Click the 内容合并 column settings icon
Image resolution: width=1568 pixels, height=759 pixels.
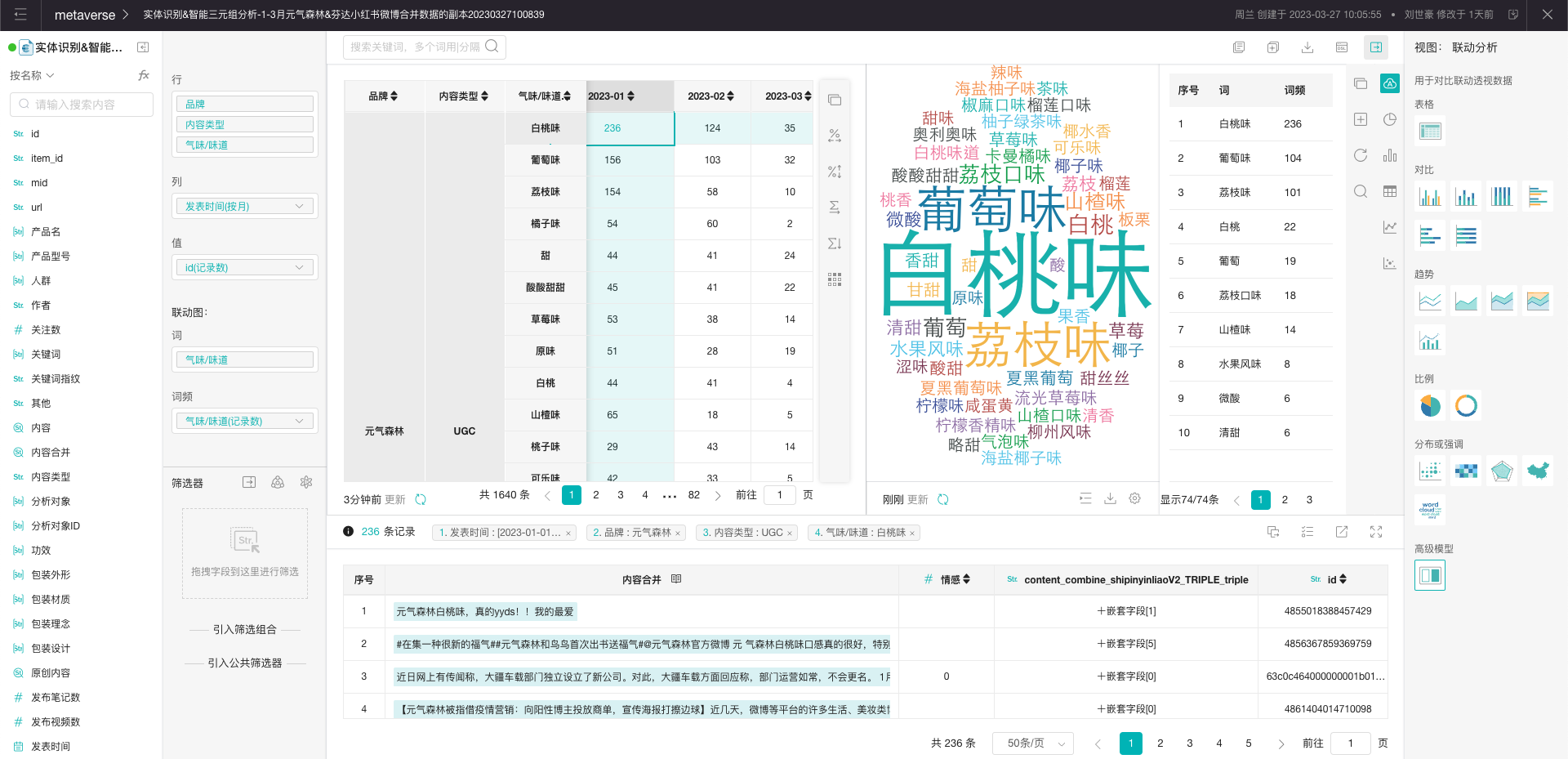[676, 579]
